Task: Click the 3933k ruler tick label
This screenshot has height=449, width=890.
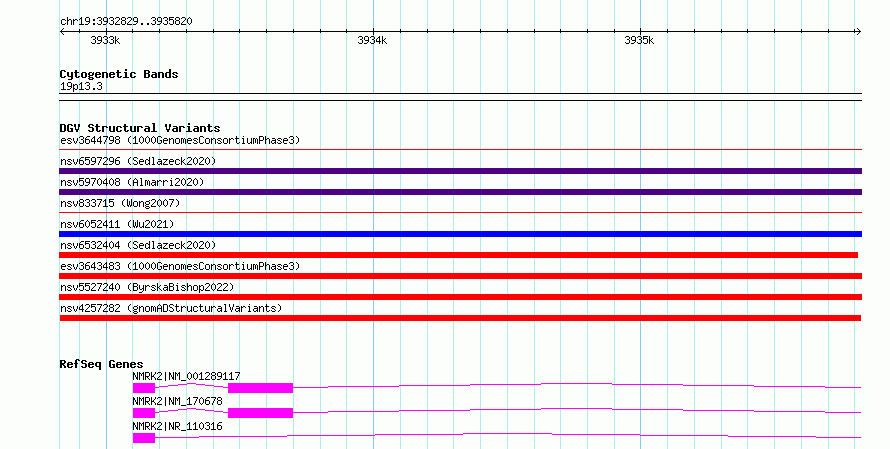Action: click(x=105, y=40)
